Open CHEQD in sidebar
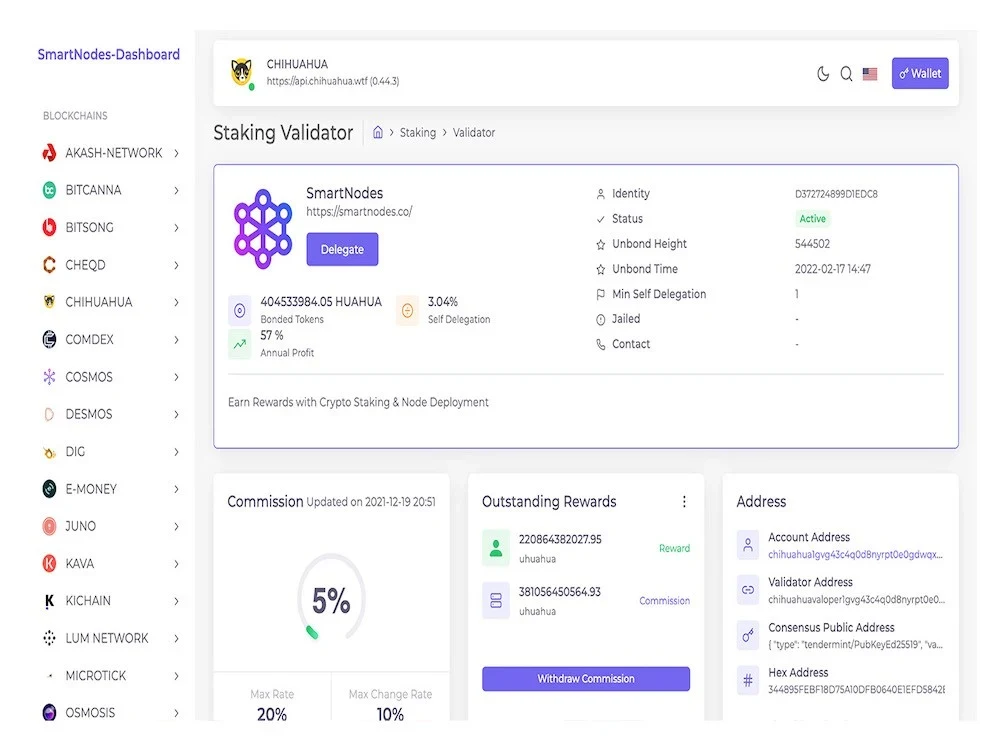The width and height of the screenshot is (1000, 750). (111, 265)
